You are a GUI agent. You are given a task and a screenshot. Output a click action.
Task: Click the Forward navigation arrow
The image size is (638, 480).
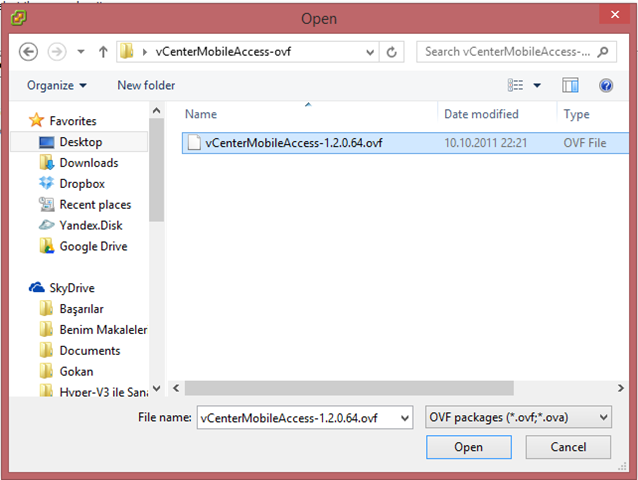tap(57, 52)
